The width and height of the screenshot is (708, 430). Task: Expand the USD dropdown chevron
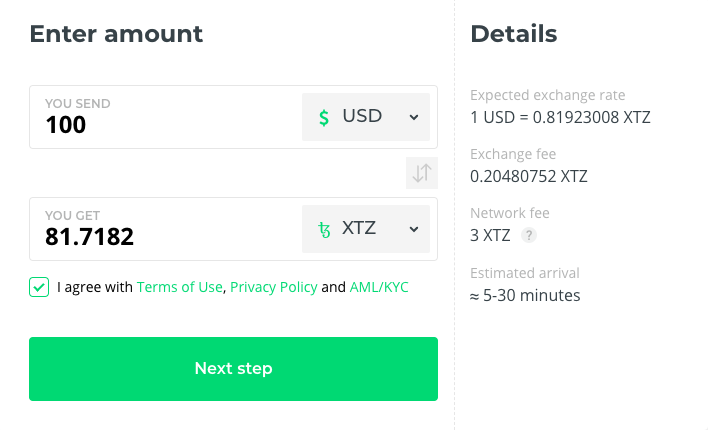pyautogui.click(x=414, y=117)
